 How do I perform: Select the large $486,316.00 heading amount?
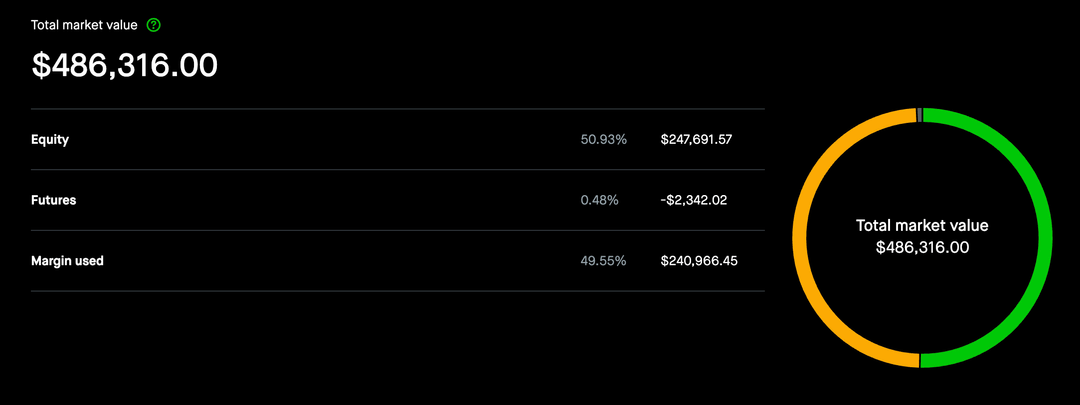tap(125, 65)
